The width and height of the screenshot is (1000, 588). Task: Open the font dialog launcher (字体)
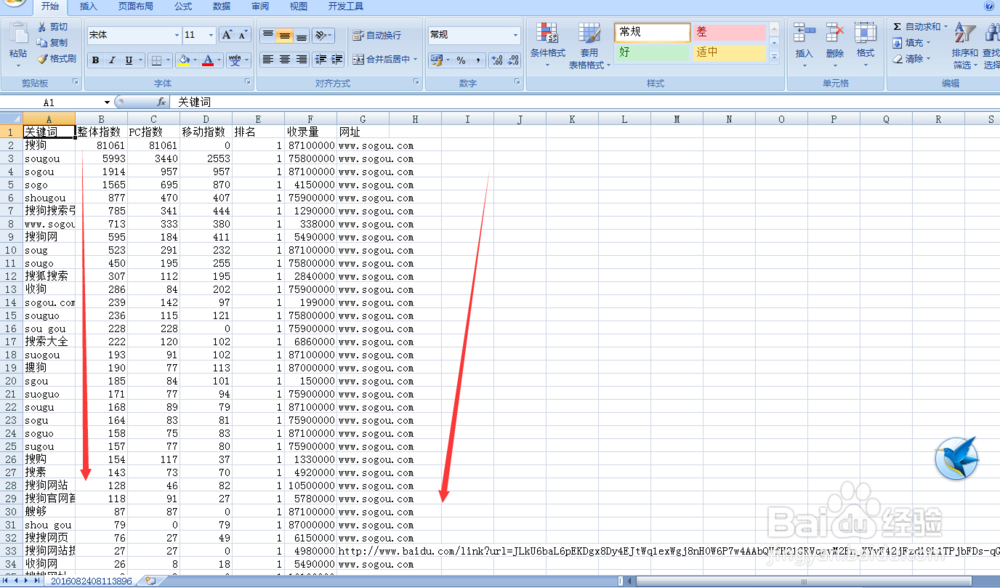[x=247, y=82]
